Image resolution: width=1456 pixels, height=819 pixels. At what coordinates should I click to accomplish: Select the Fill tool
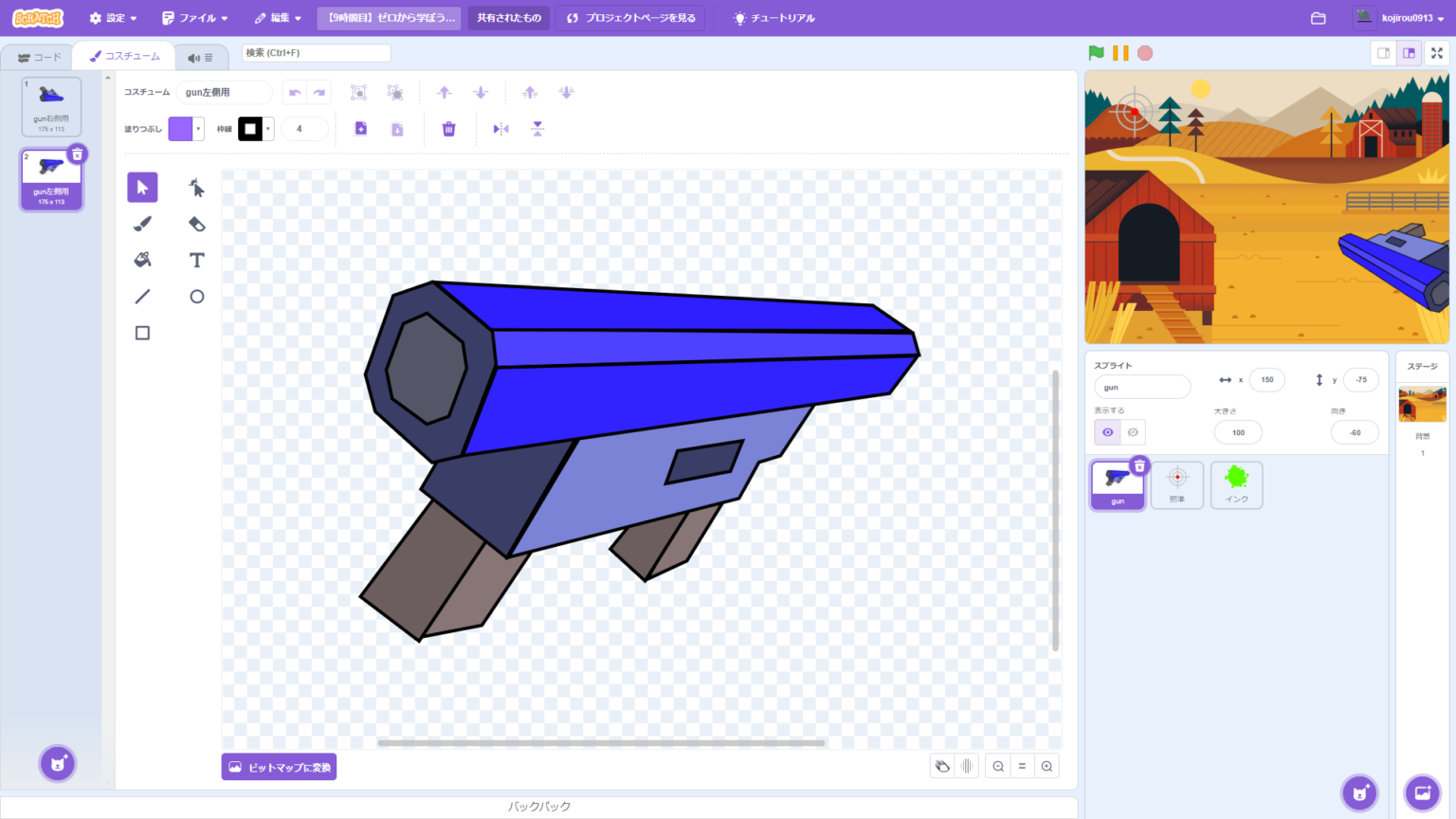(142, 260)
